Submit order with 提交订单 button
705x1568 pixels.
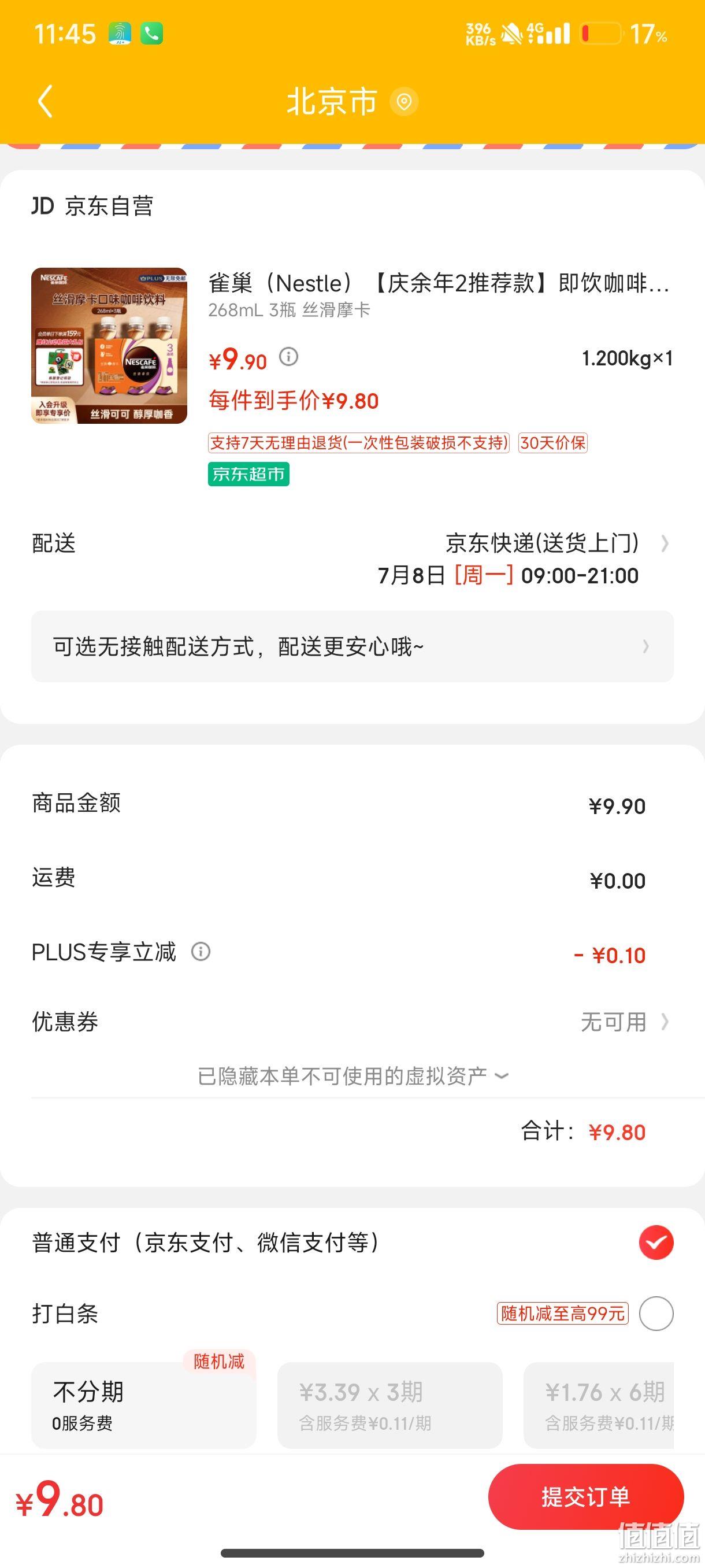[x=586, y=1497]
